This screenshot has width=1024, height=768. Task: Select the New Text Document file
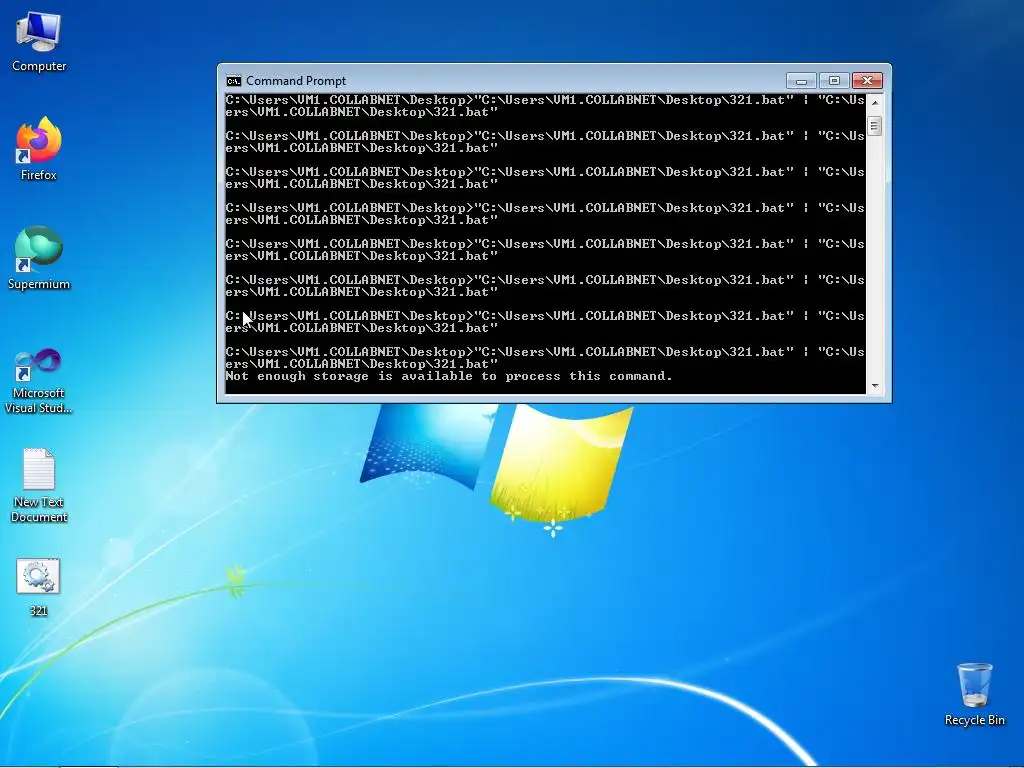click(39, 486)
